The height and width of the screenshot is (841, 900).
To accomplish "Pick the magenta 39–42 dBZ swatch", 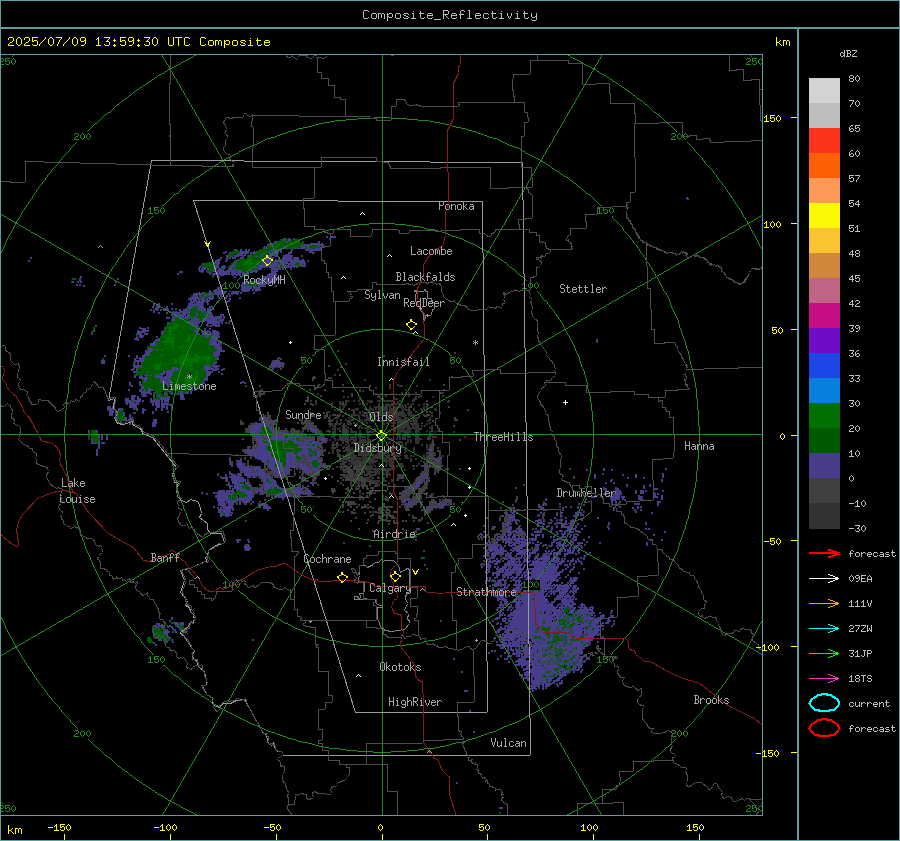I will tap(824, 316).
